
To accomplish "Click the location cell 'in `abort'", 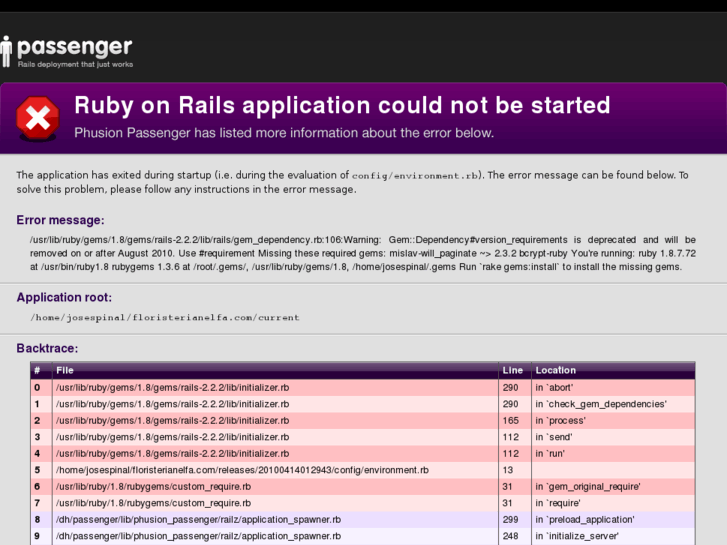I will [x=554, y=387].
